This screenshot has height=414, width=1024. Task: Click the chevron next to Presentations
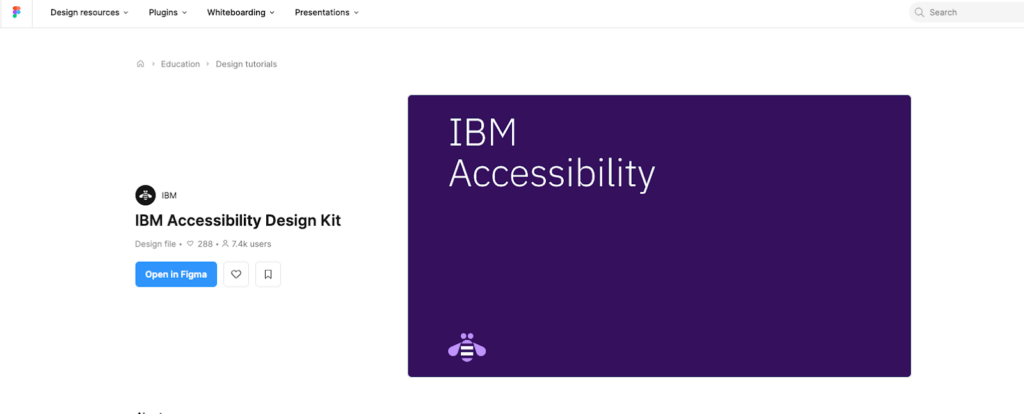pyautogui.click(x=357, y=12)
